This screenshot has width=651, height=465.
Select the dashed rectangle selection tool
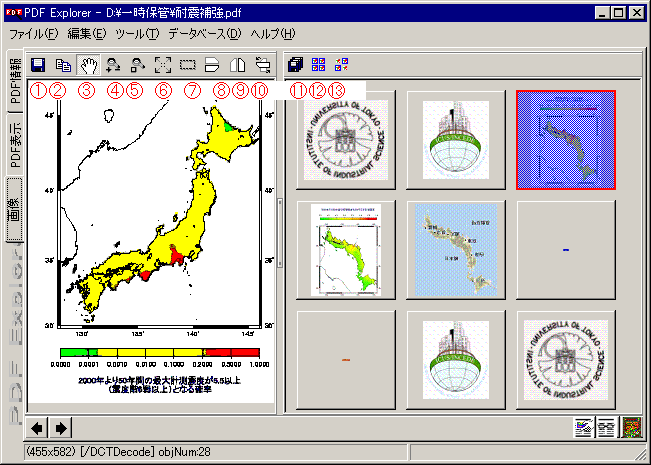click(188, 65)
